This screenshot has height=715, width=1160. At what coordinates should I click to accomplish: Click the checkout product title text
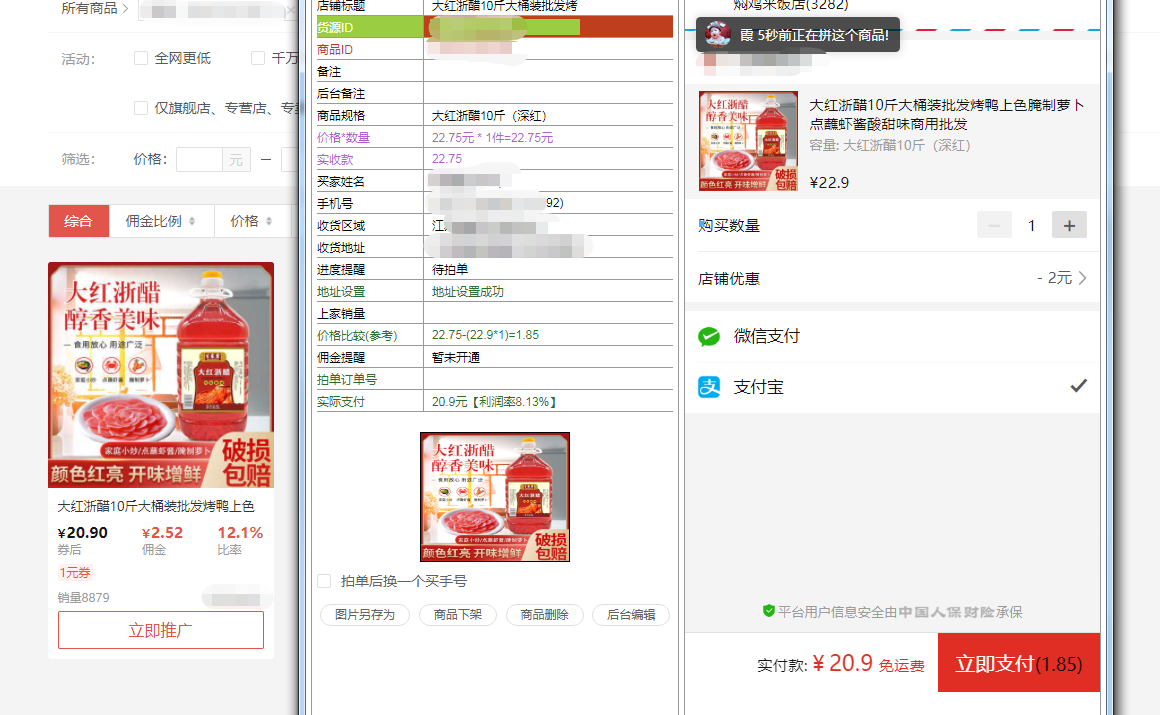(947, 115)
